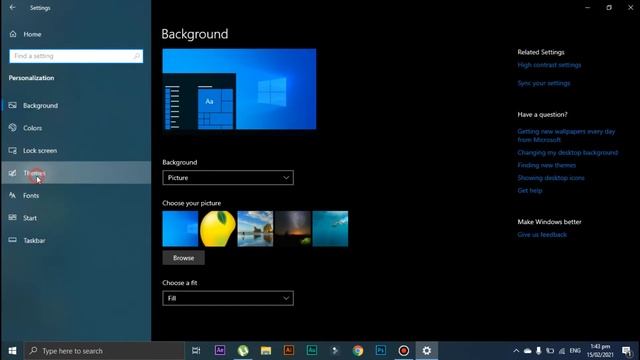Open Finding new themes help link

coord(547,165)
